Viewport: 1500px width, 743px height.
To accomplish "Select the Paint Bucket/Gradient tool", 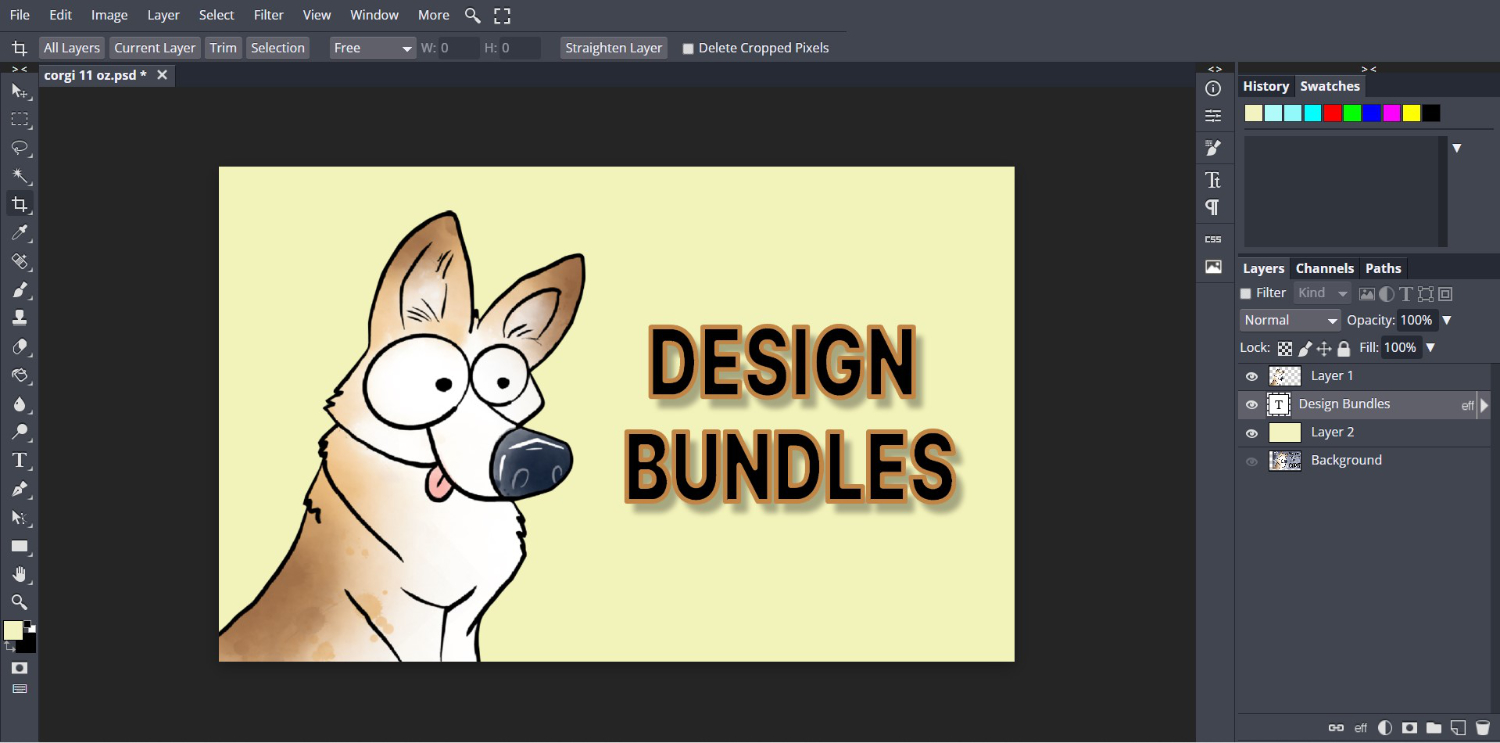I will [19, 375].
